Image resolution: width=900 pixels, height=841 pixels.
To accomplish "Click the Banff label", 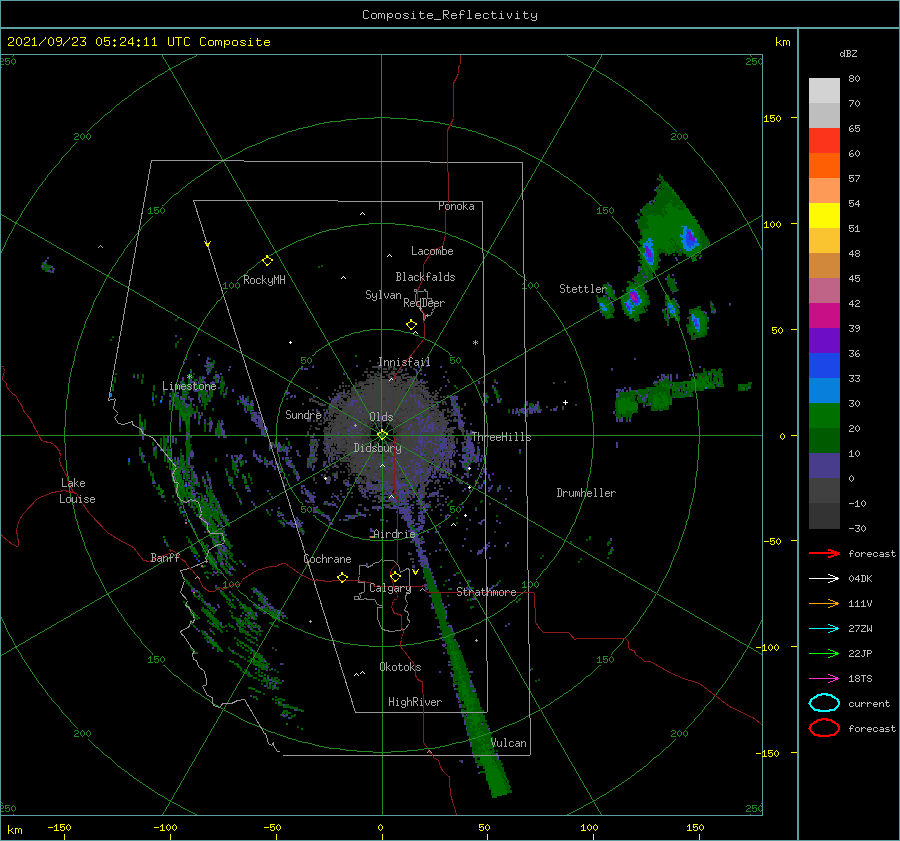I will tap(165, 557).
